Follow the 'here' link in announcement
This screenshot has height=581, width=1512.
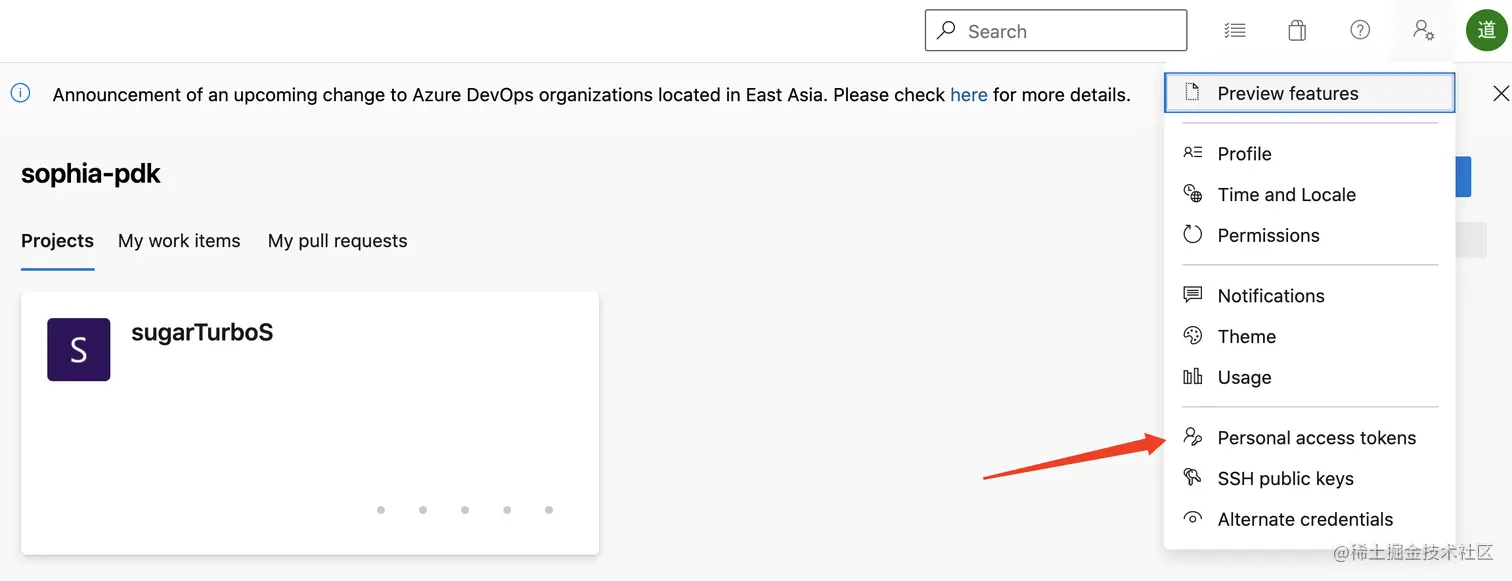[x=968, y=95]
